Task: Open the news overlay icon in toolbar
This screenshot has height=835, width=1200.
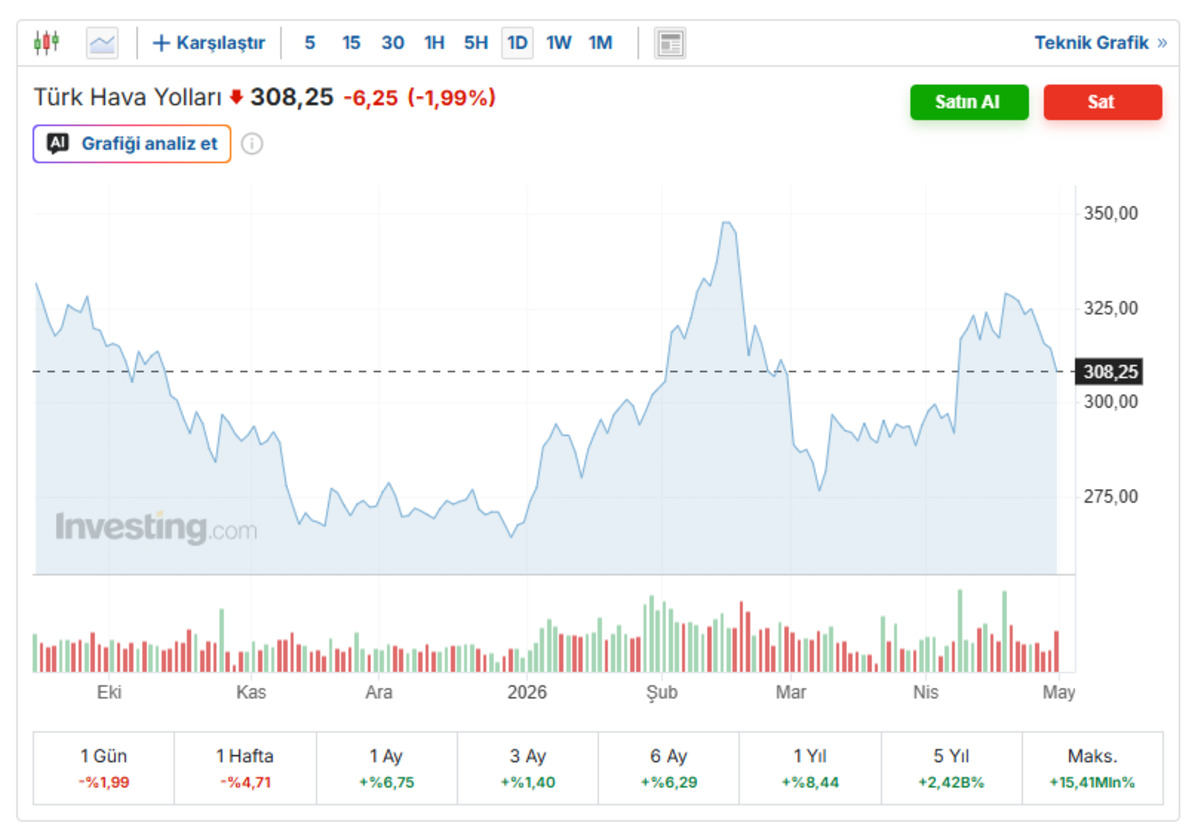Action: (670, 43)
